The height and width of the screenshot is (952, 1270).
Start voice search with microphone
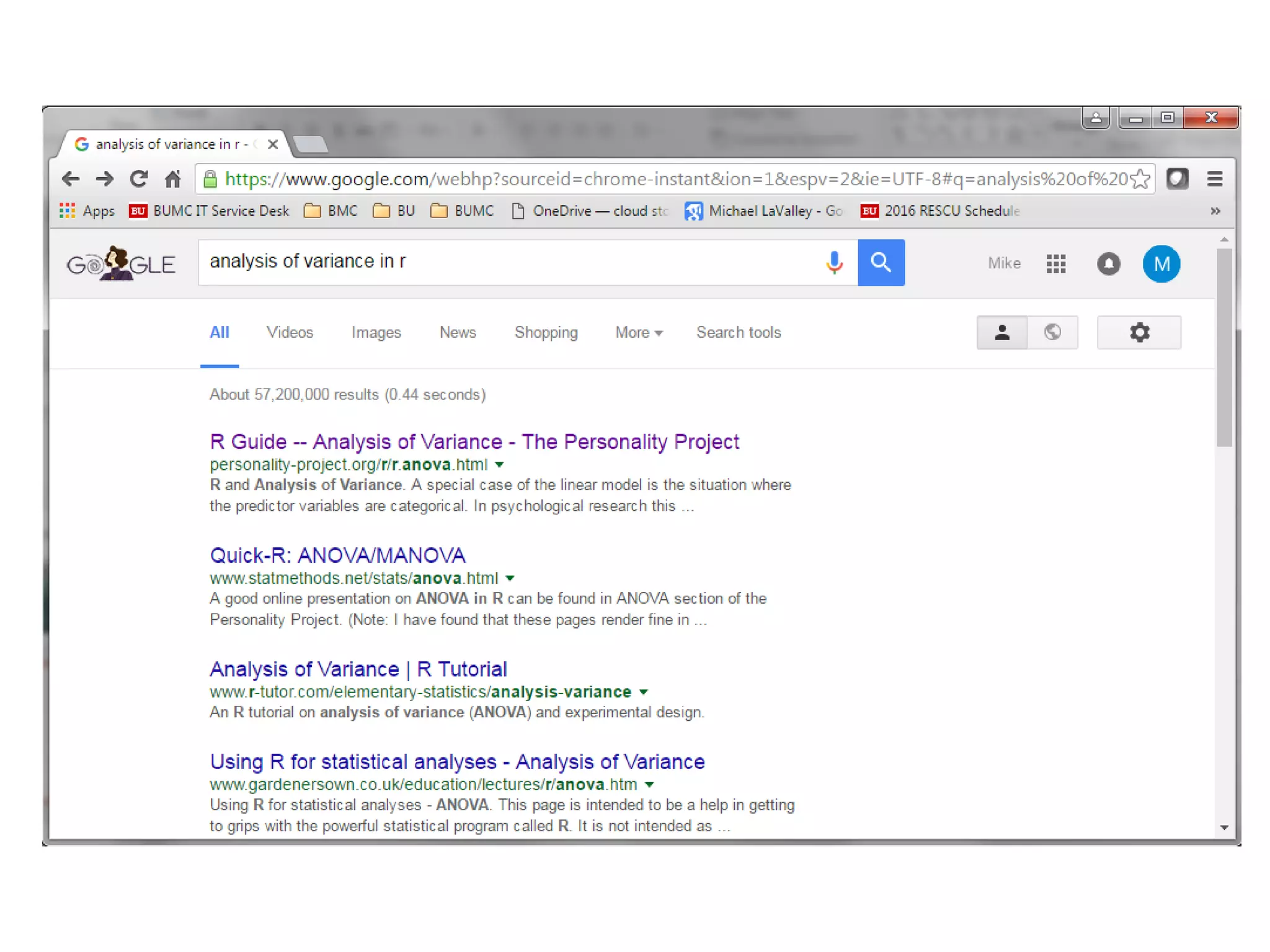coord(834,263)
